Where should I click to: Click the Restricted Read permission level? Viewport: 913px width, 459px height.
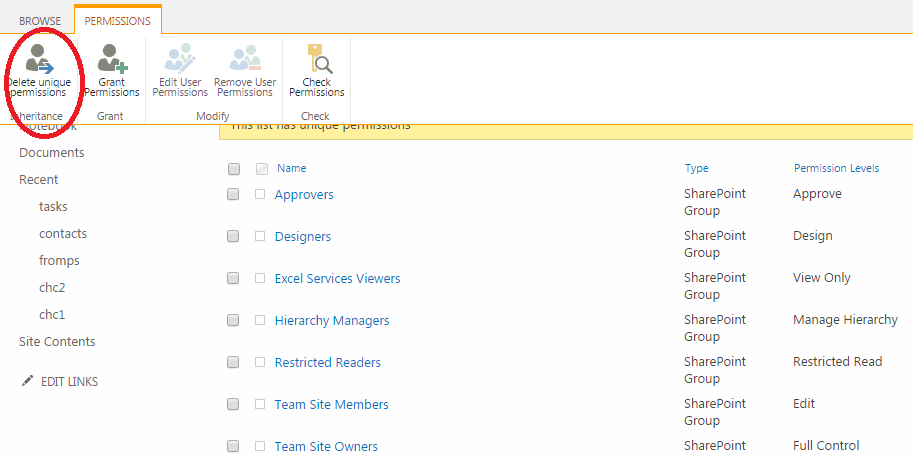pyautogui.click(x=837, y=362)
